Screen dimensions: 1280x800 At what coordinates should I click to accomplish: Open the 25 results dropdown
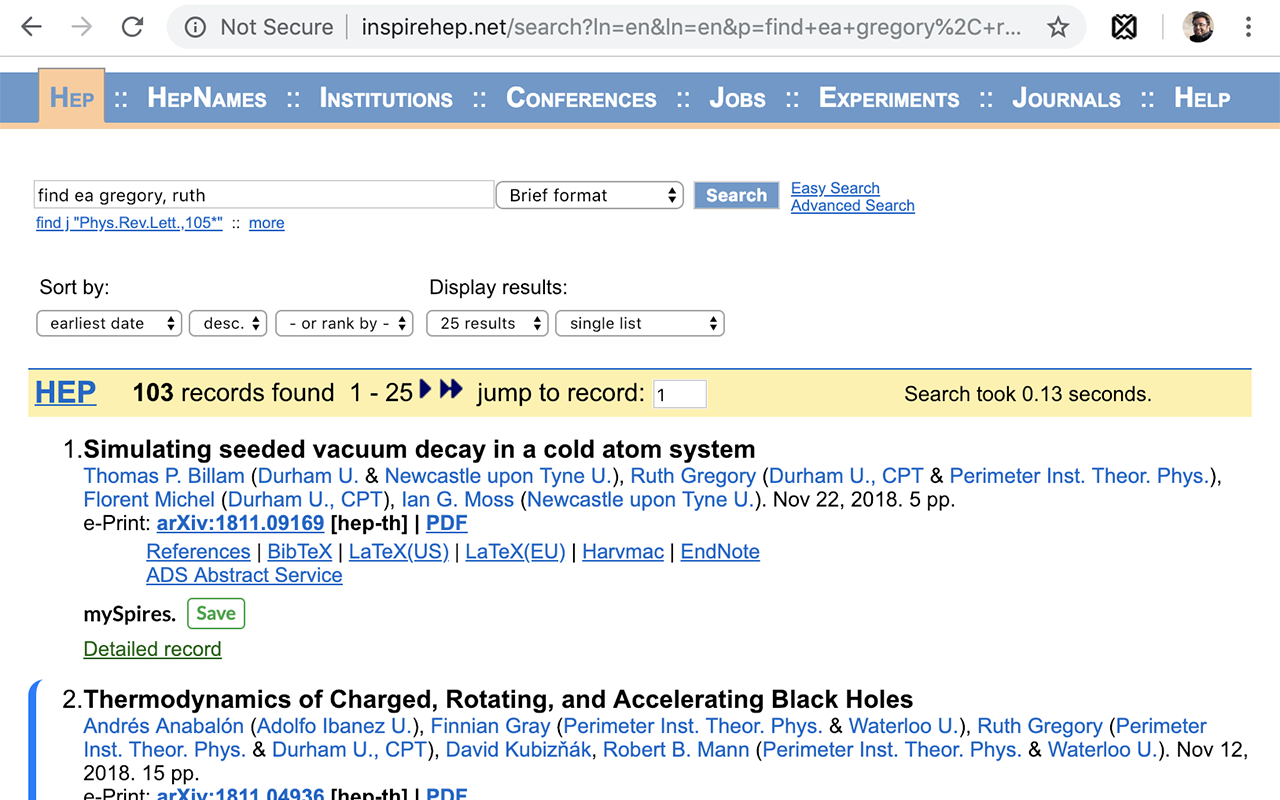tap(487, 323)
